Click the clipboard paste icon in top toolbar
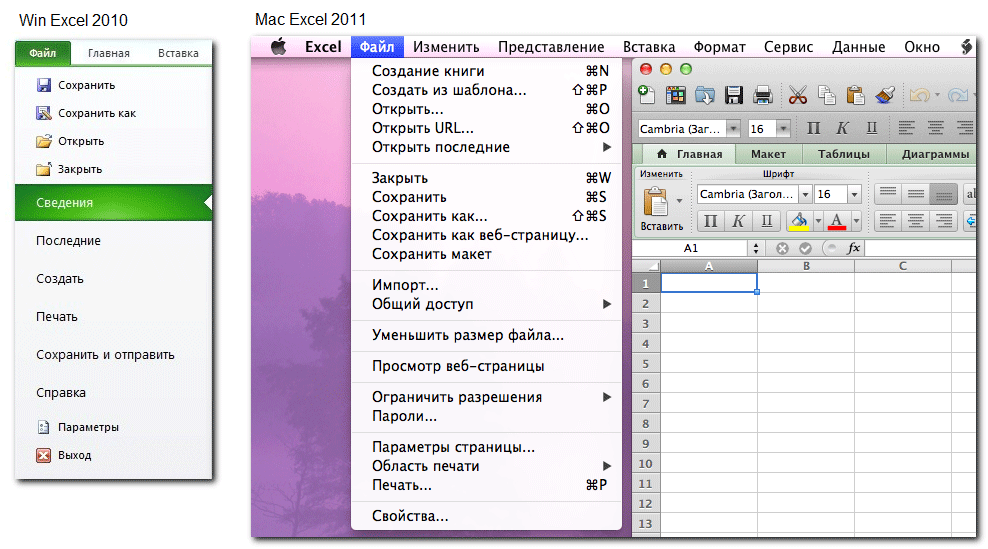The height and width of the screenshot is (549, 988). 855,95
